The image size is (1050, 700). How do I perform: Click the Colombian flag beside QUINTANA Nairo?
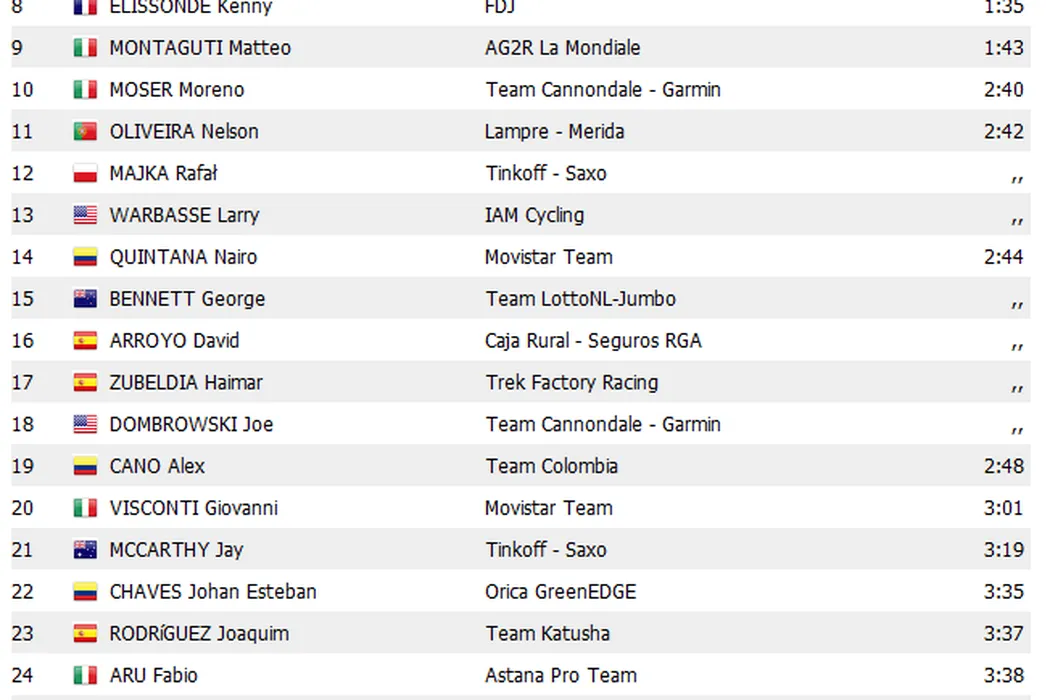click(x=85, y=258)
